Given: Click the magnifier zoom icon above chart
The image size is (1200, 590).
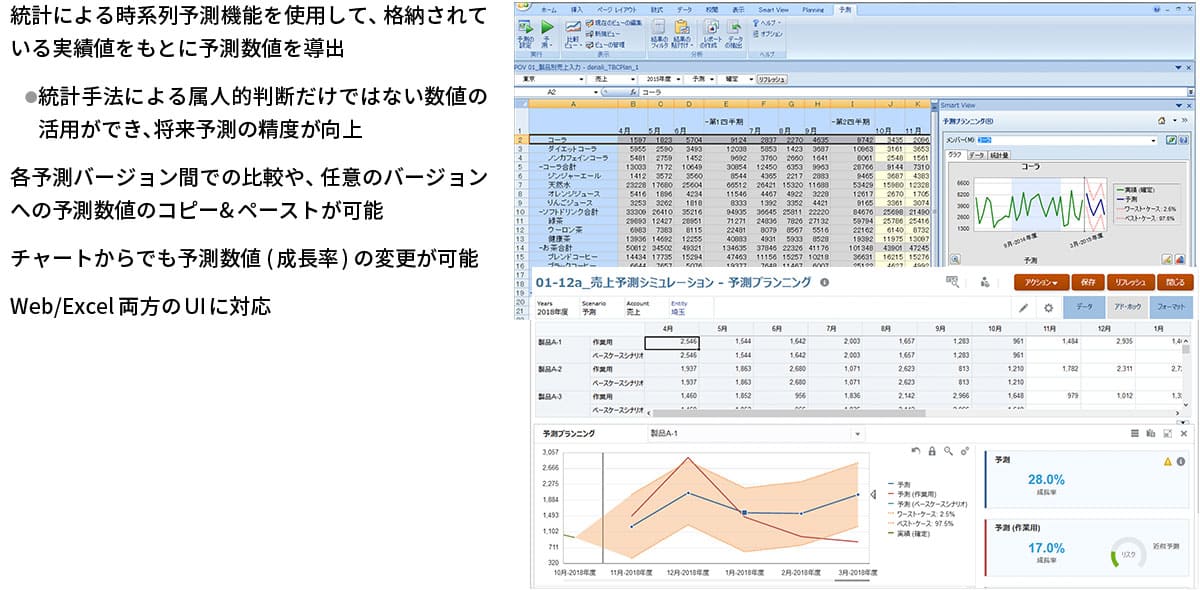Looking at the screenshot, I should pyautogui.click(x=948, y=452).
